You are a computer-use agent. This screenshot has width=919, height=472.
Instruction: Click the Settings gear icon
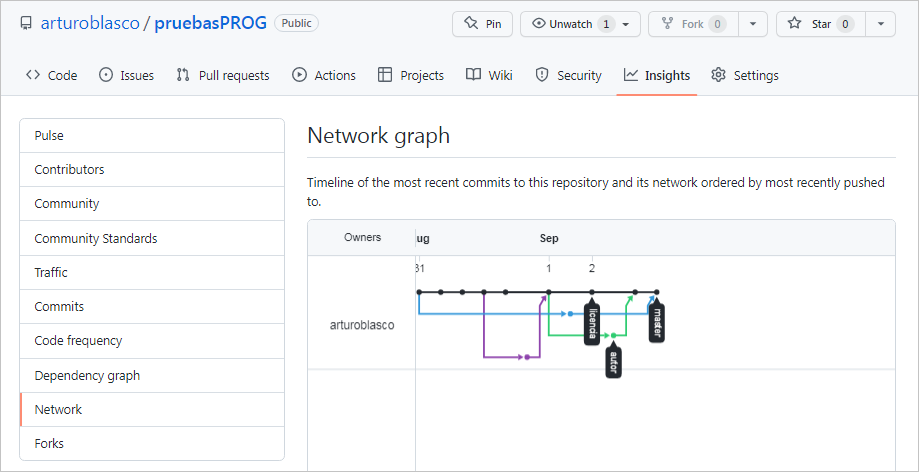coord(719,75)
